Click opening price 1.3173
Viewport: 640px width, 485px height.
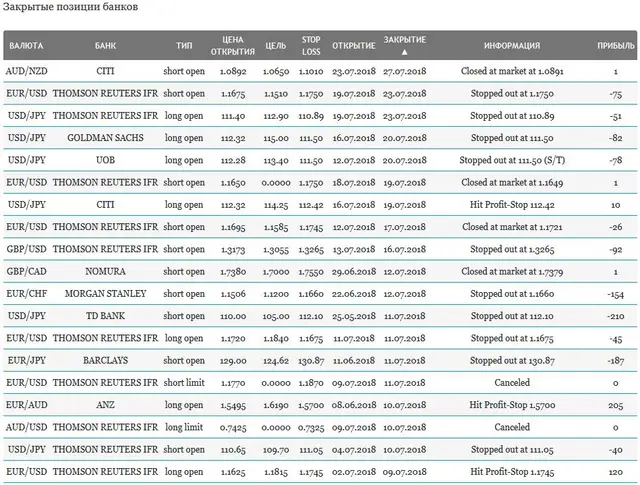tap(233, 249)
